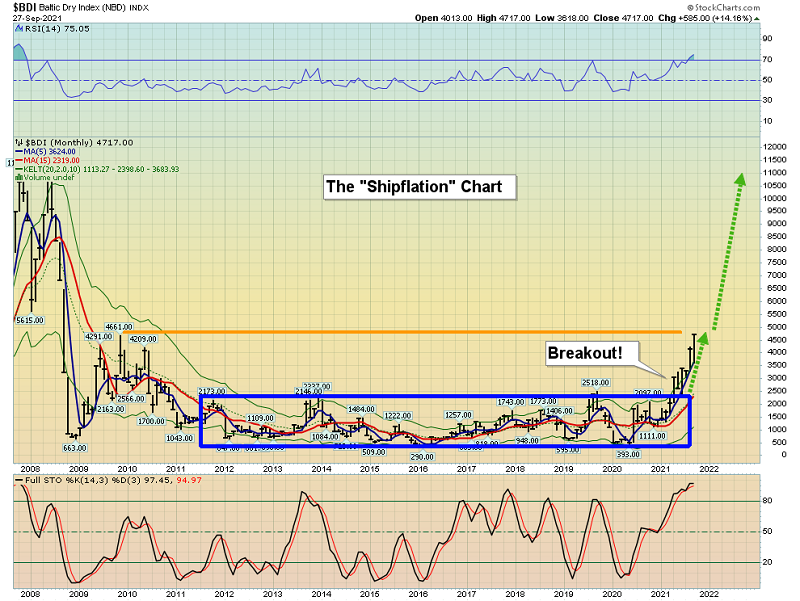This screenshot has height=601, width=800.
Task: Click the 12000 value on price axis
Action: click(x=774, y=147)
